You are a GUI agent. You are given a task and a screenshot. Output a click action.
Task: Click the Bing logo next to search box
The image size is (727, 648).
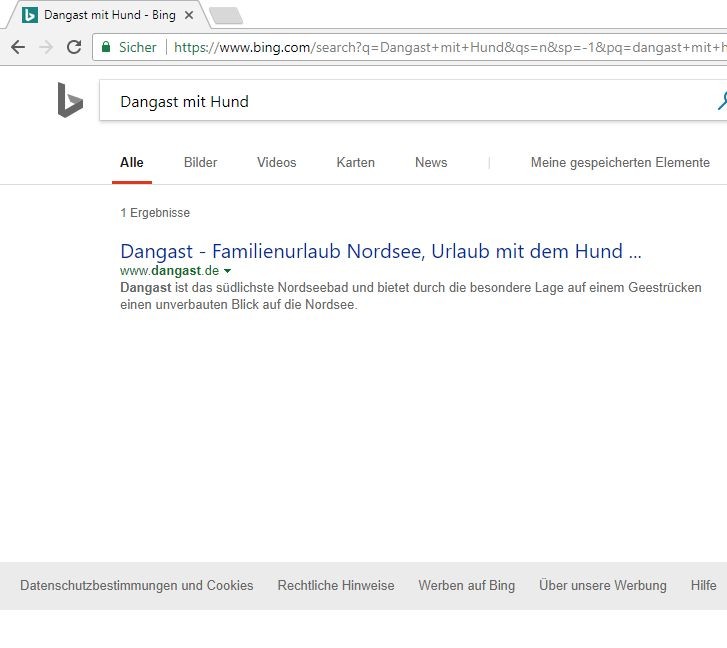[x=70, y=100]
